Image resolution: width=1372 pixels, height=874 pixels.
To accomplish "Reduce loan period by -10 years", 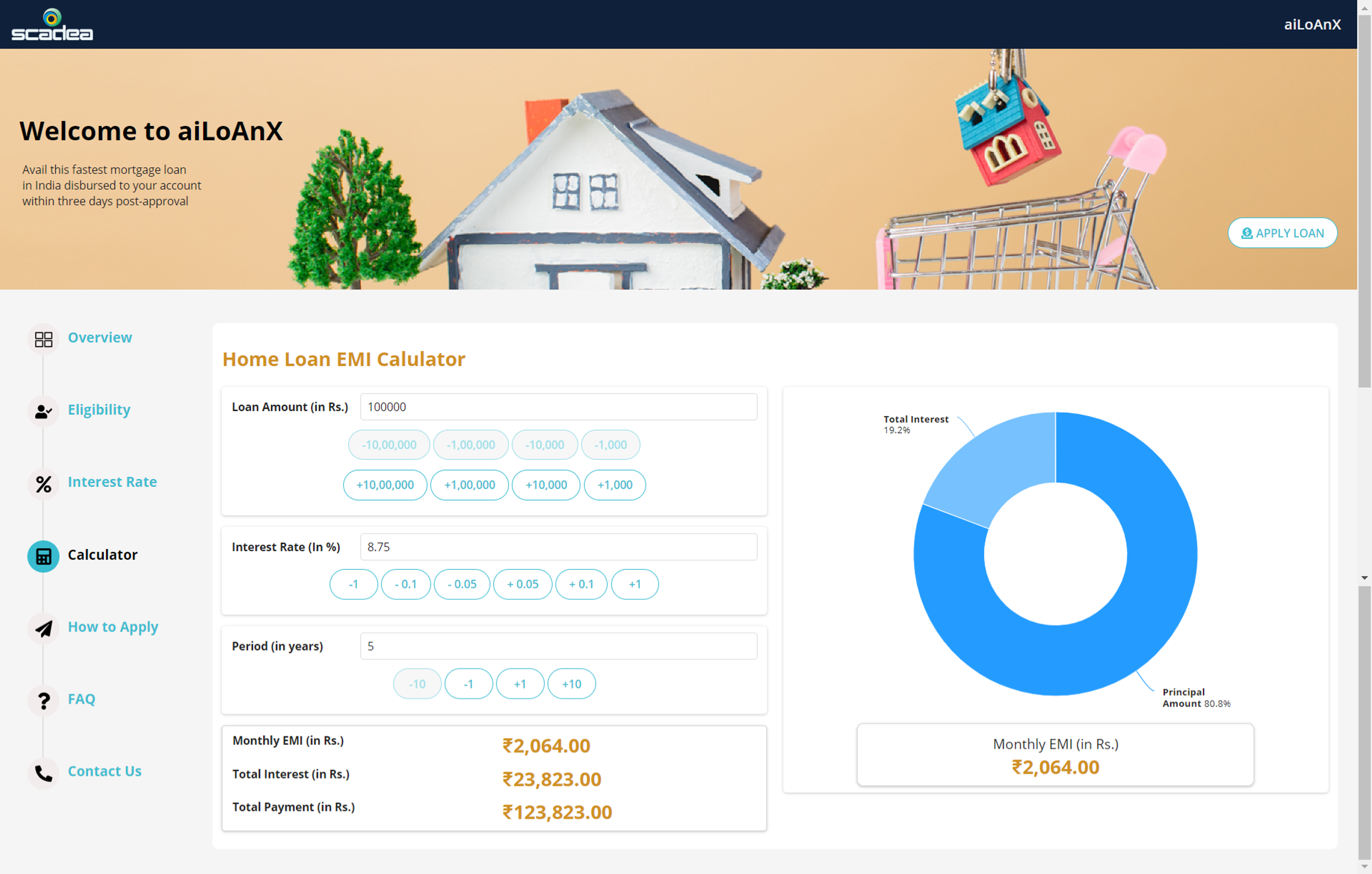I will (417, 684).
